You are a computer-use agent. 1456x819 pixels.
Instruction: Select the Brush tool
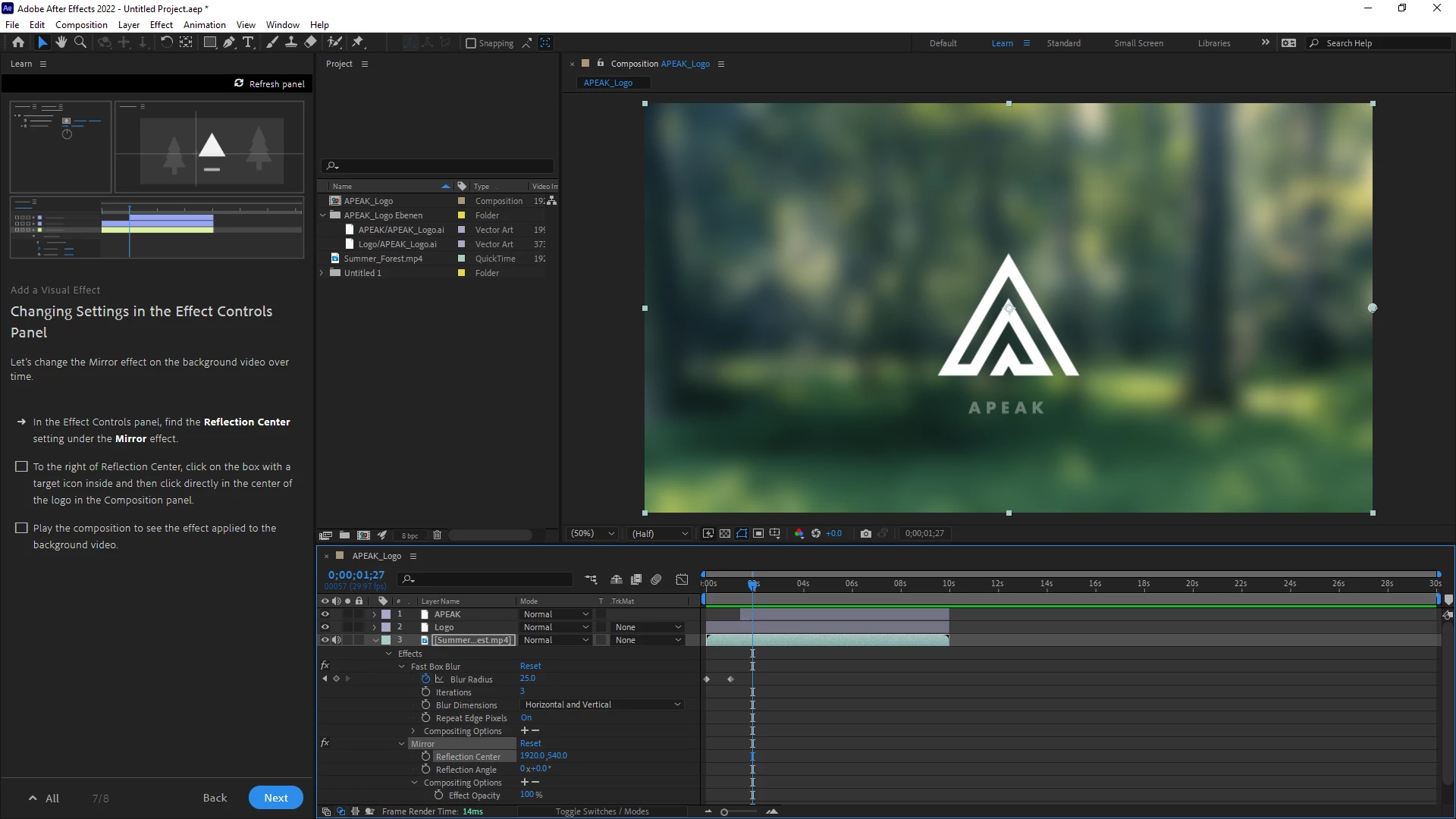272,42
